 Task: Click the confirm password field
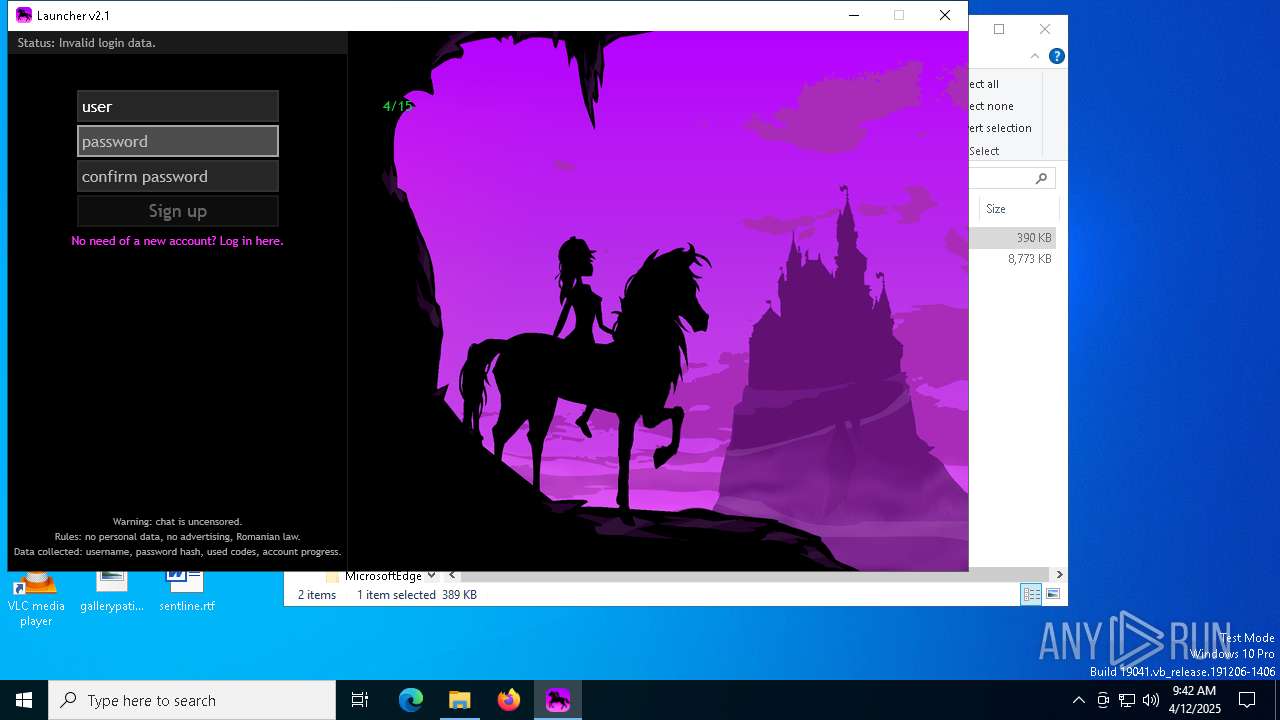[178, 176]
